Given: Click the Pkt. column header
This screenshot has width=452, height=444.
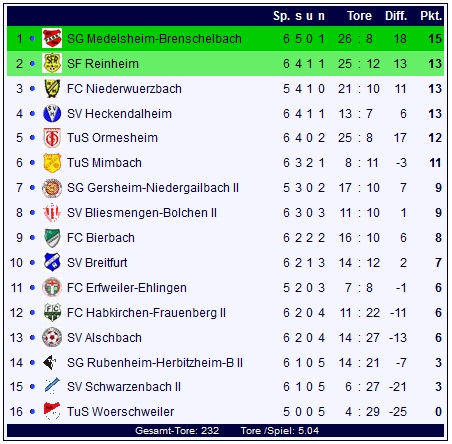Looking at the screenshot, I should pyautogui.click(x=431, y=16).
